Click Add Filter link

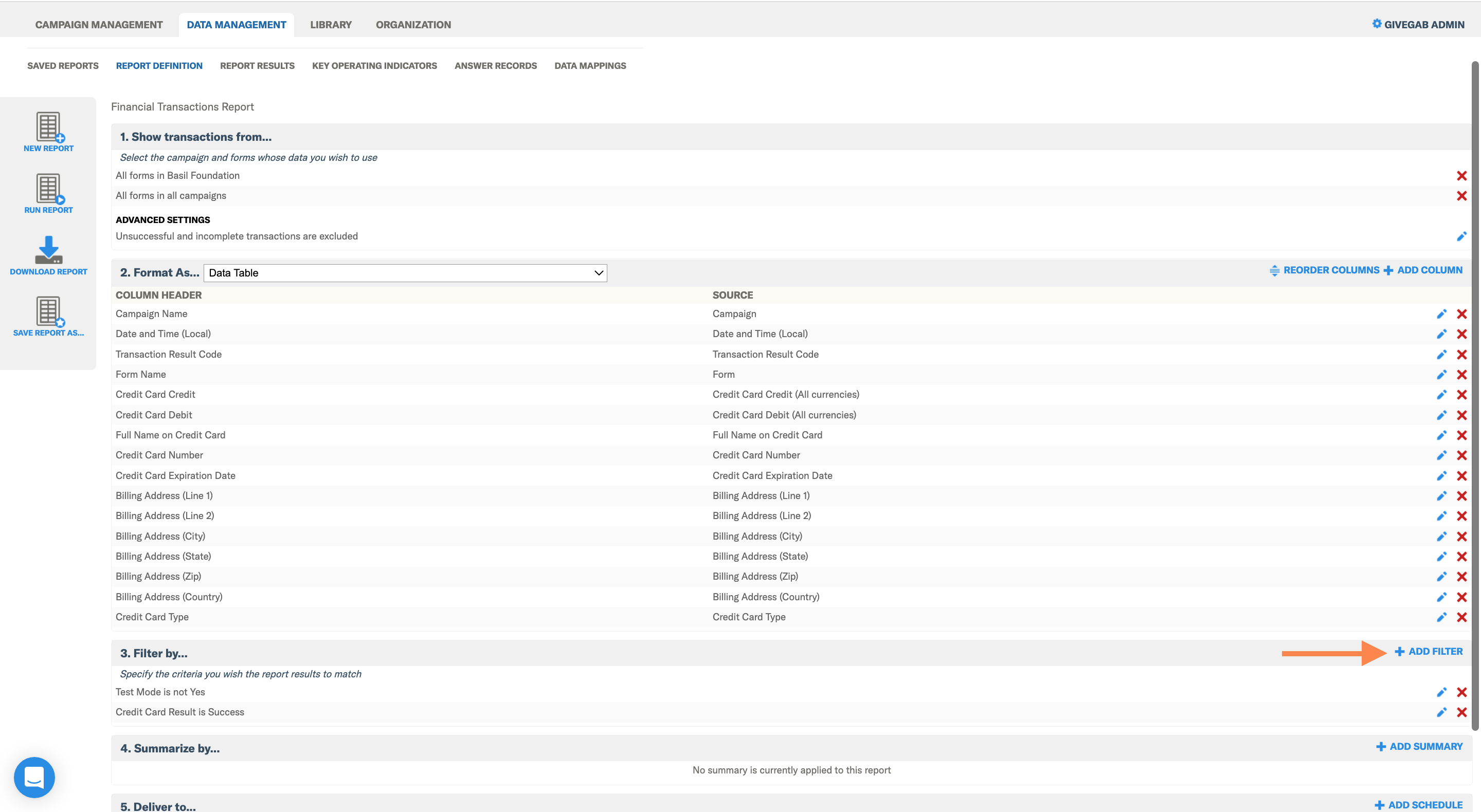coord(1429,652)
